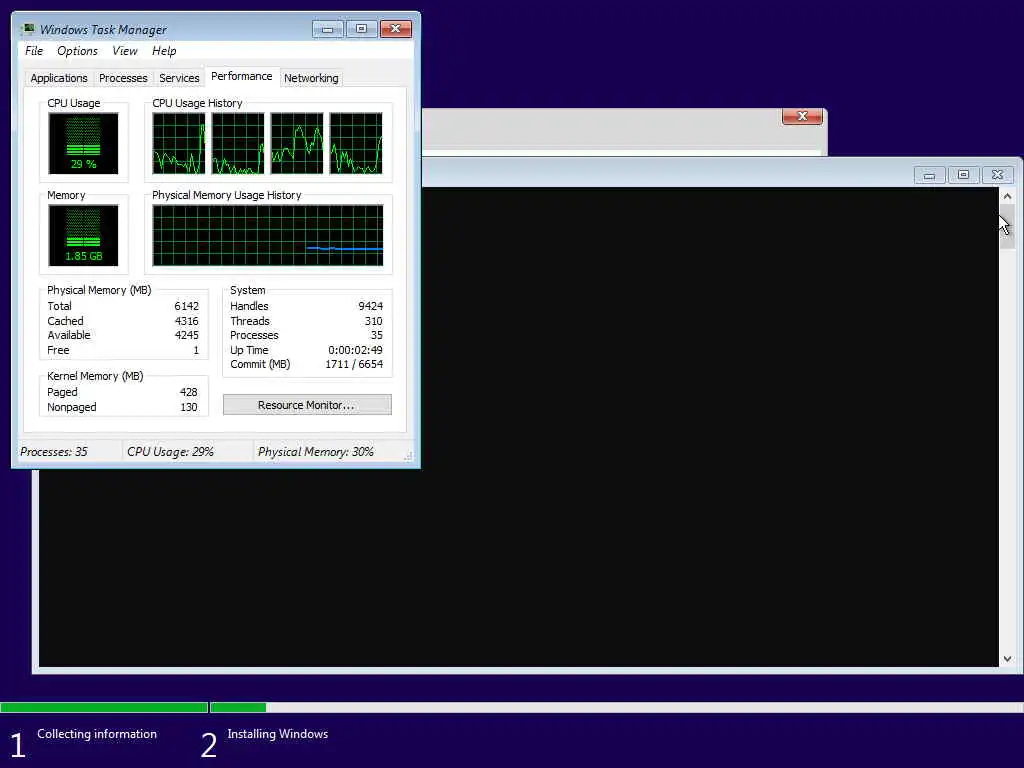Click the Available memory value 4245
Viewport: 1024px width, 768px height.
186,336
